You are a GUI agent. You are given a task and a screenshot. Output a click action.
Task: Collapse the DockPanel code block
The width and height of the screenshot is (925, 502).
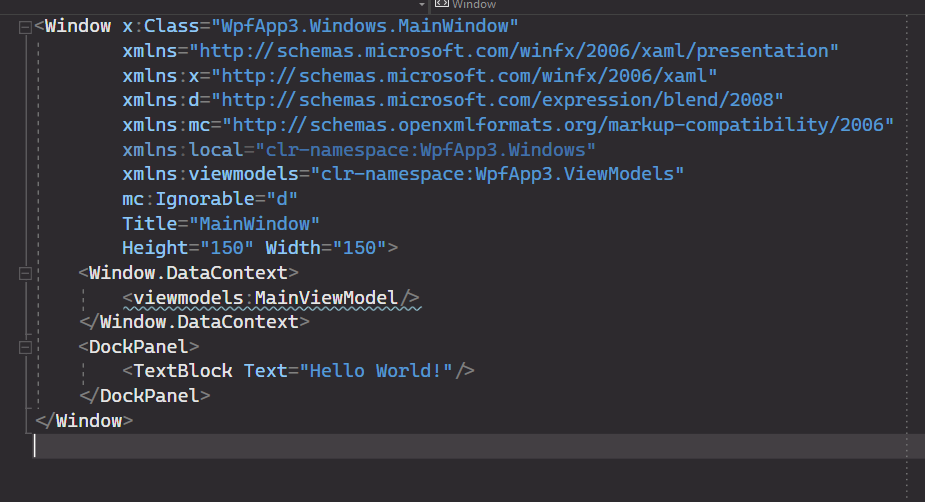point(25,347)
